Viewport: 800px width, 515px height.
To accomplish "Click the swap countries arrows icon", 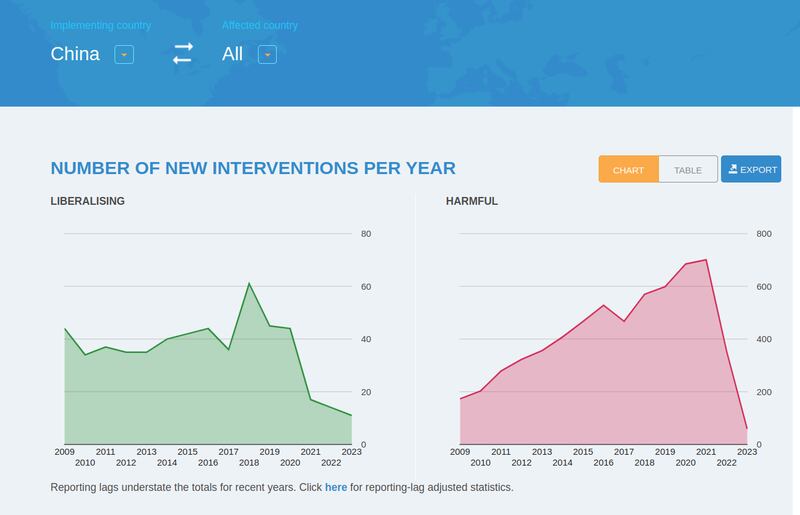I will 182,54.
